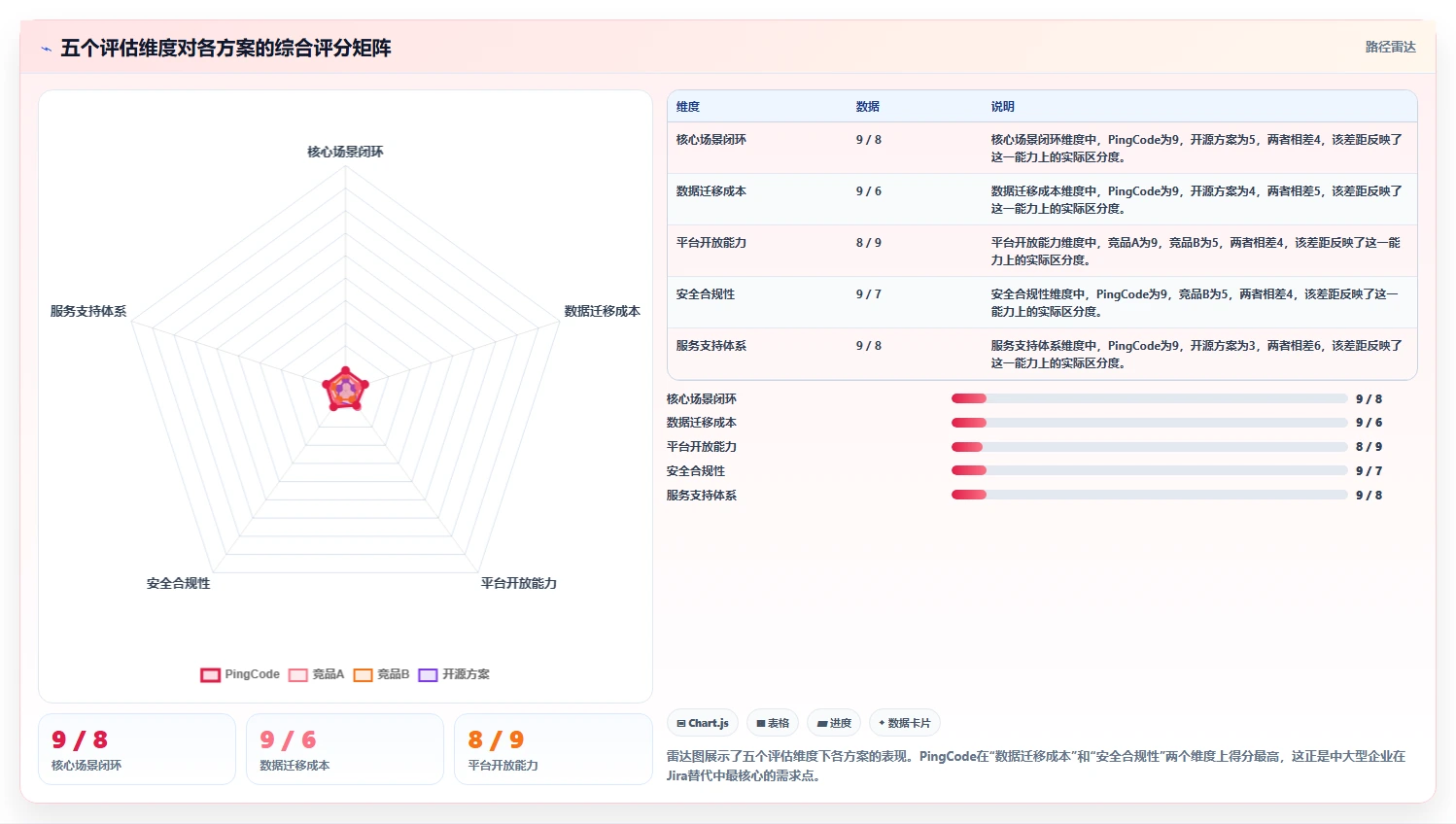The height and width of the screenshot is (824, 1456).
Task: Open the 9 / 8 核心场景闭环 data card
Action: [137, 749]
